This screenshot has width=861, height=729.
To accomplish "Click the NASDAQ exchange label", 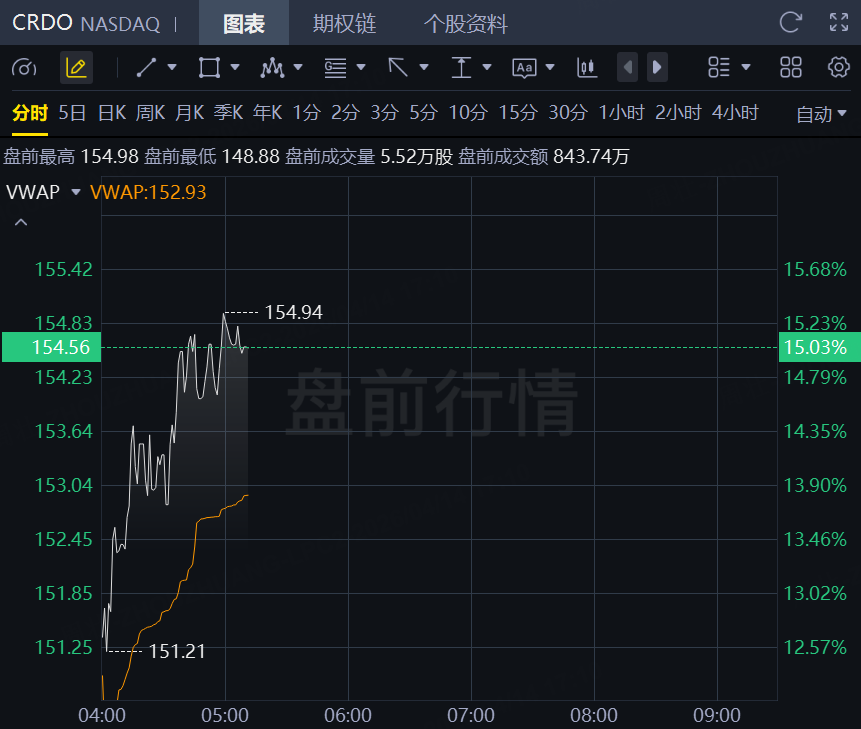I will (x=120, y=24).
